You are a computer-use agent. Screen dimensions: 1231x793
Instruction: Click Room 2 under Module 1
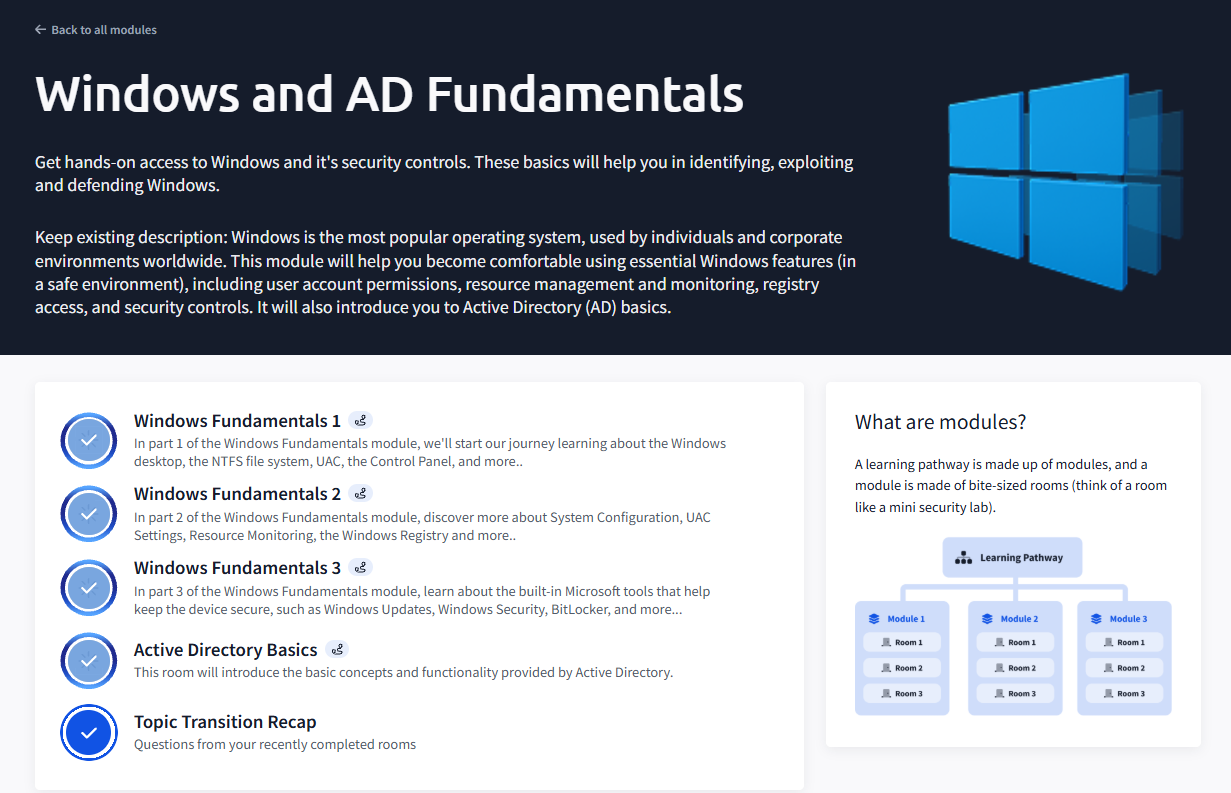tap(902, 668)
